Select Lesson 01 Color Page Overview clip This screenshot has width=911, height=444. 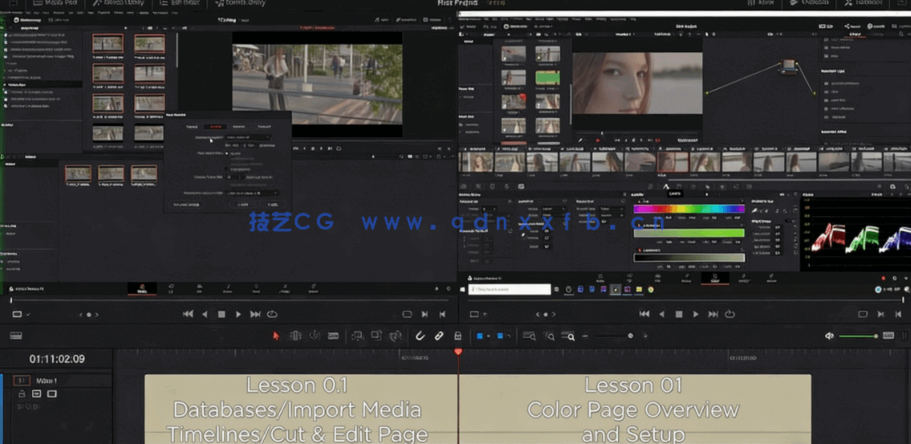[x=634, y=409]
